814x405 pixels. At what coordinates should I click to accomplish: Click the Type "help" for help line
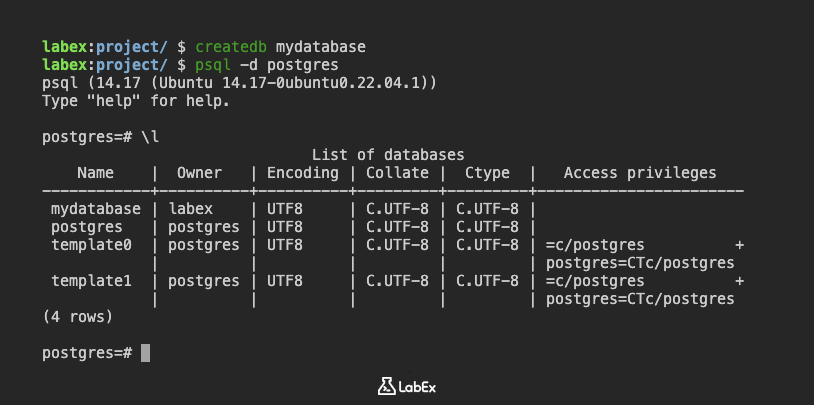(x=136, y=100)
